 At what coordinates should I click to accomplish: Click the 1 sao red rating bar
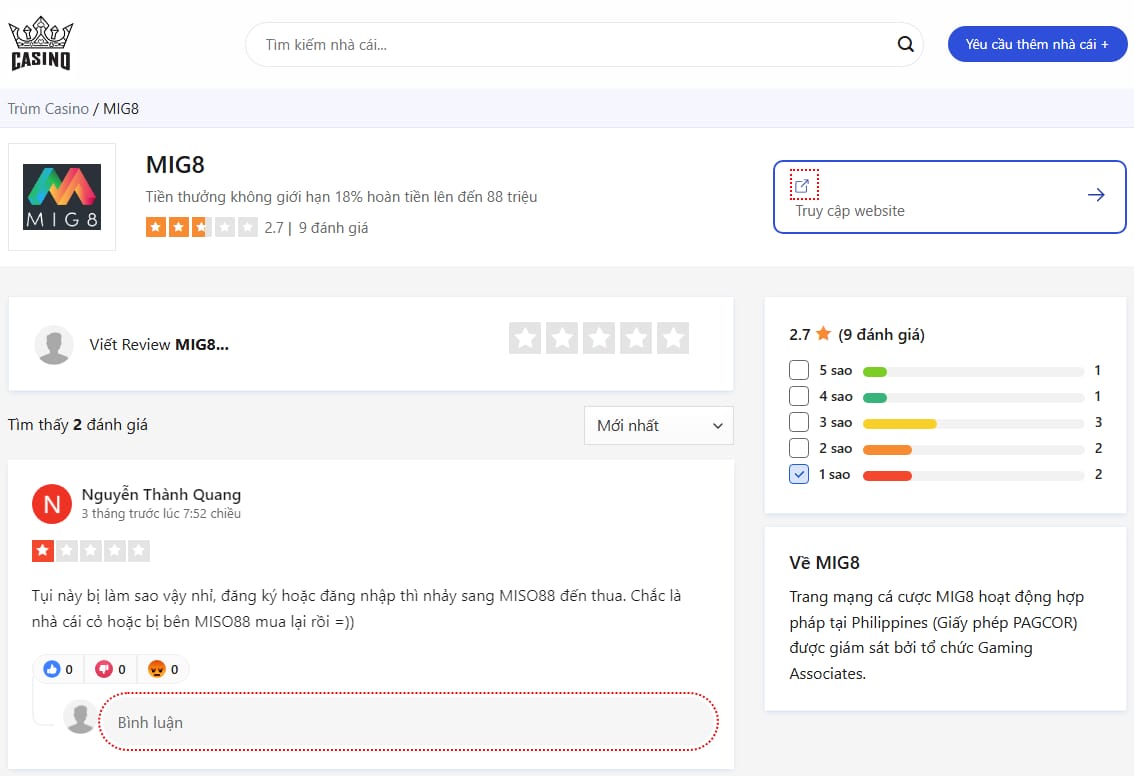tap(973, 475)
